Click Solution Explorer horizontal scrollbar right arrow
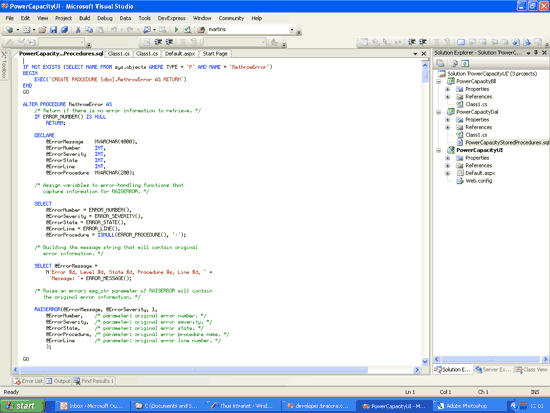 (x=545, y=359)
